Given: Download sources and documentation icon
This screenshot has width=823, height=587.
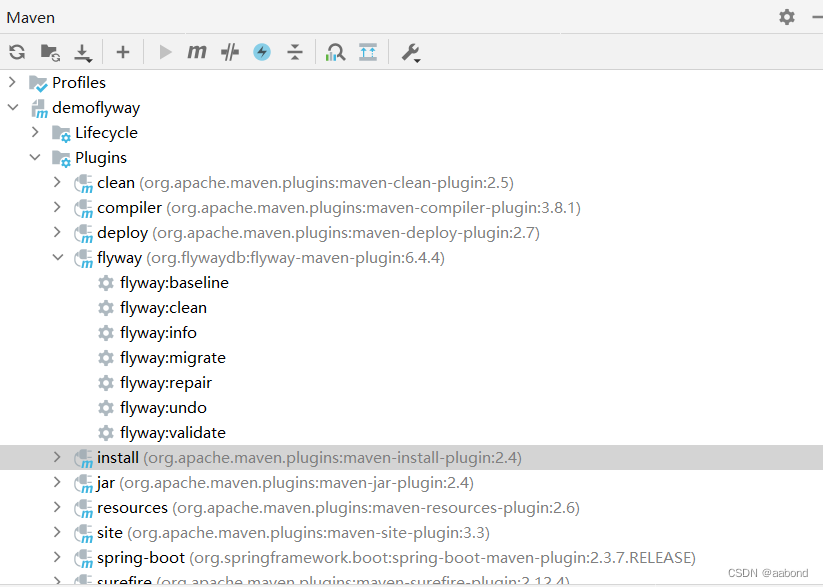Looking at the screenshot, I should point(82,53).
